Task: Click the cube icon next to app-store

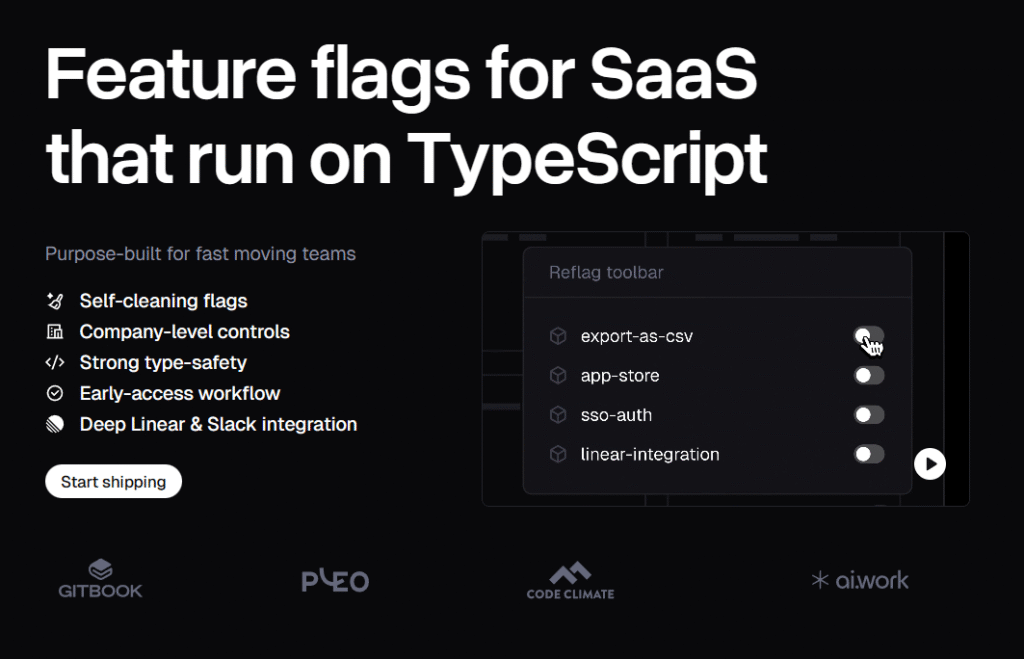Action: tap(558, 376)
